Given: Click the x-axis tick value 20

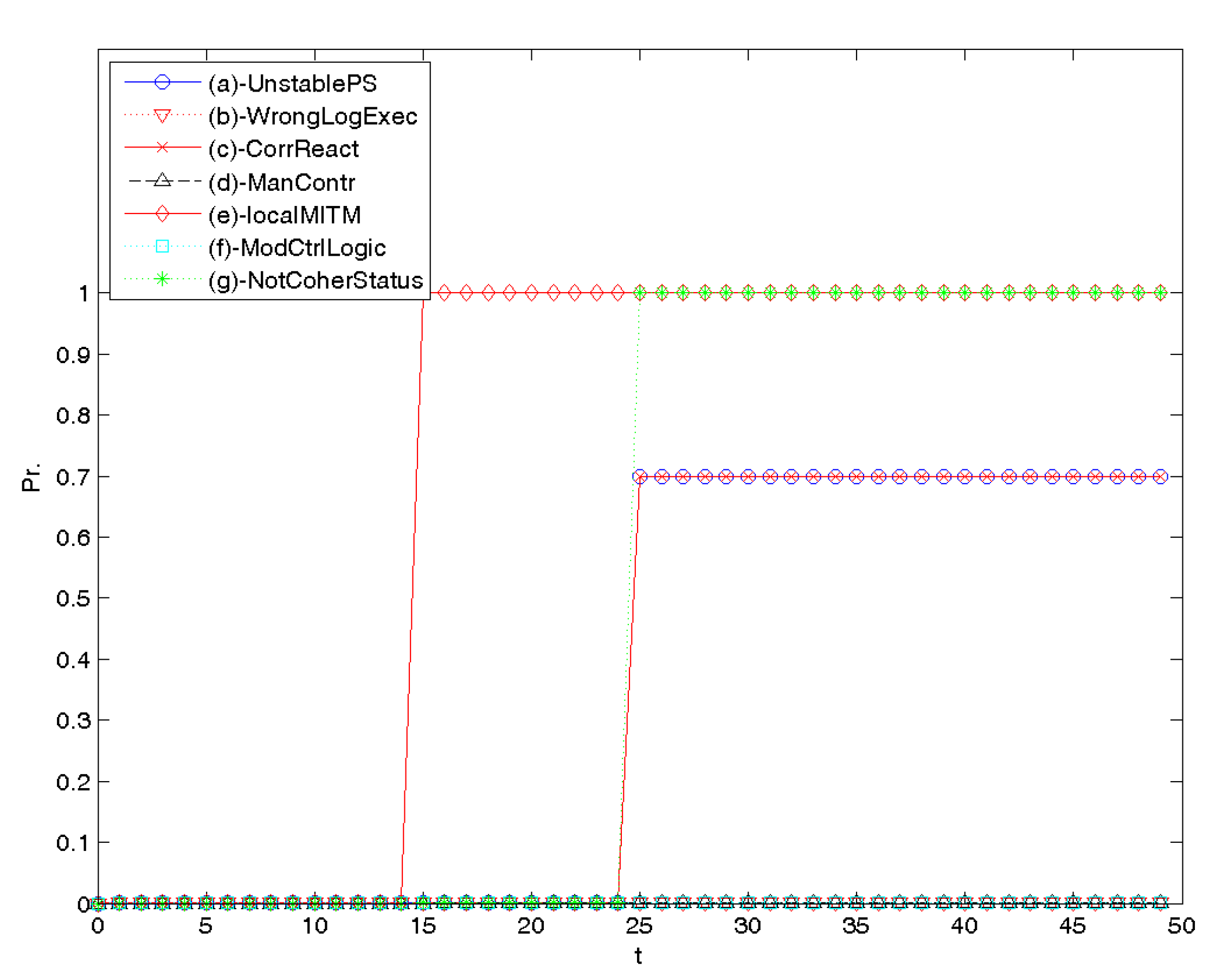Looking at the screenshot, I should pyautogui.click(x=531, y=926).
